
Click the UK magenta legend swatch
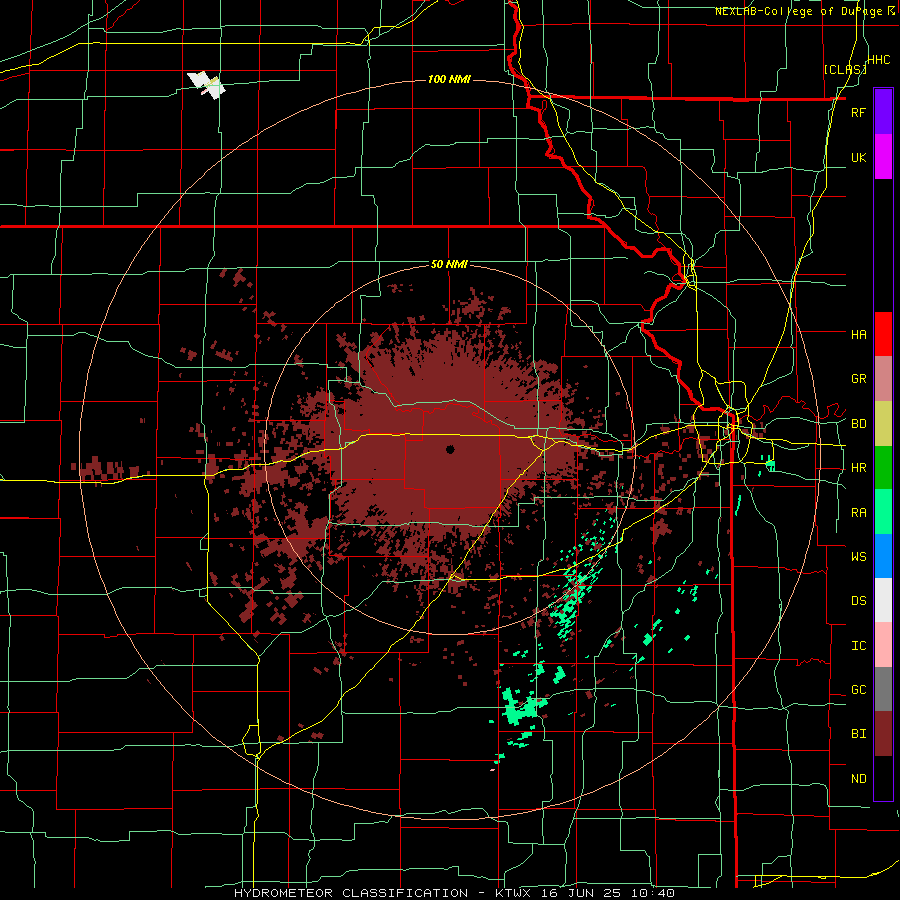tap(883, 157)
